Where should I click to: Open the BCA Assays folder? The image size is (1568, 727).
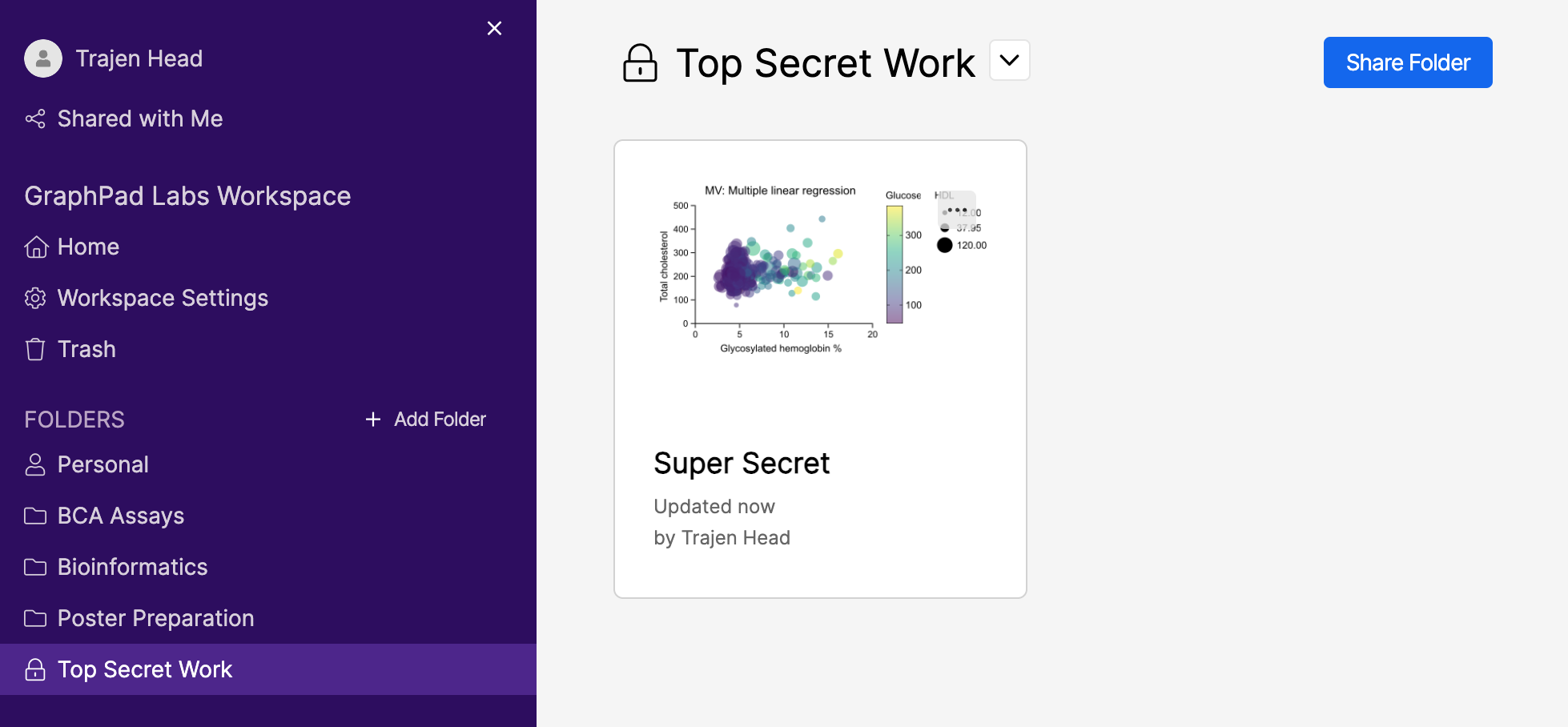pos(121,516)
